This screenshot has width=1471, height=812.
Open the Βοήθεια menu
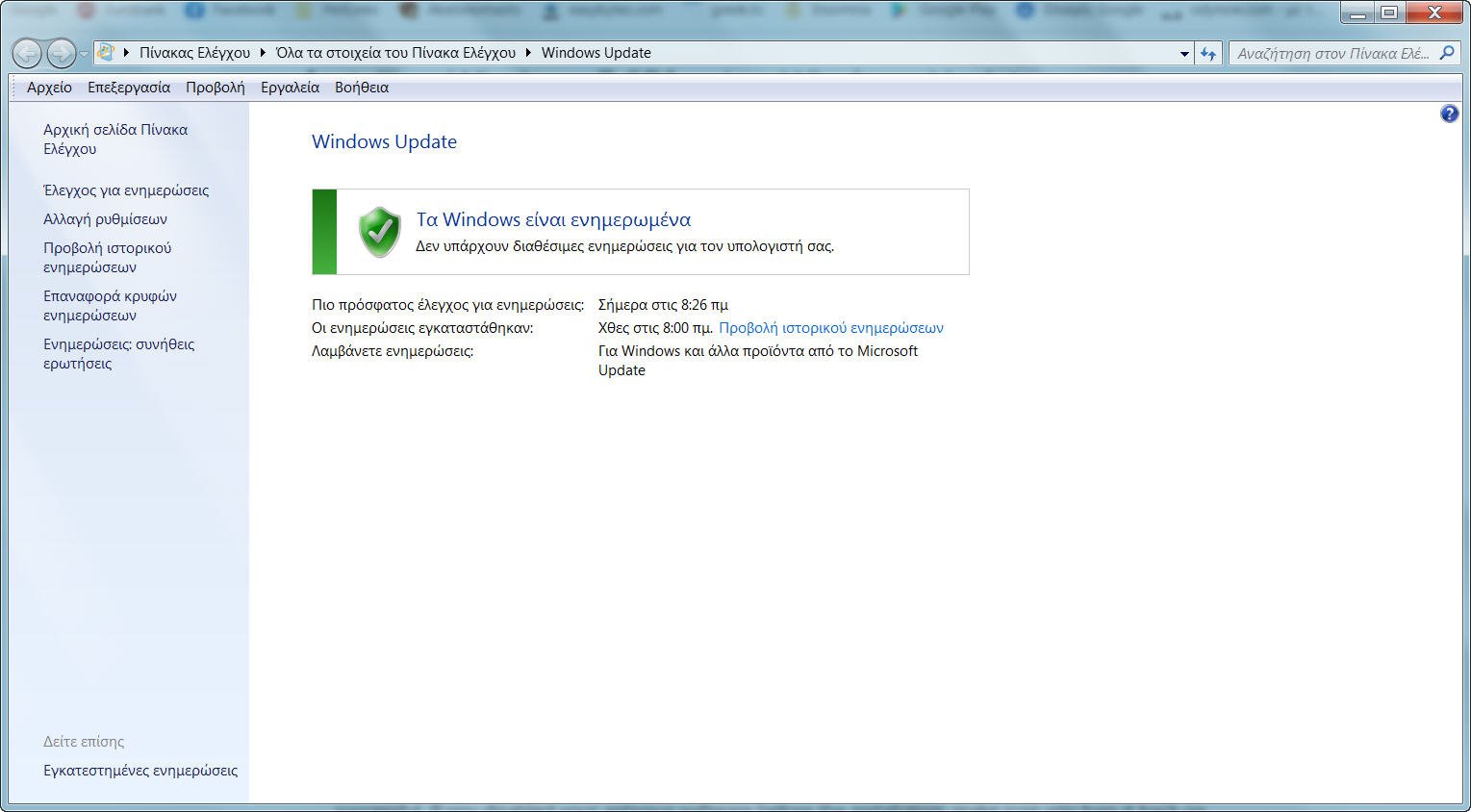(x=362, y=88)
